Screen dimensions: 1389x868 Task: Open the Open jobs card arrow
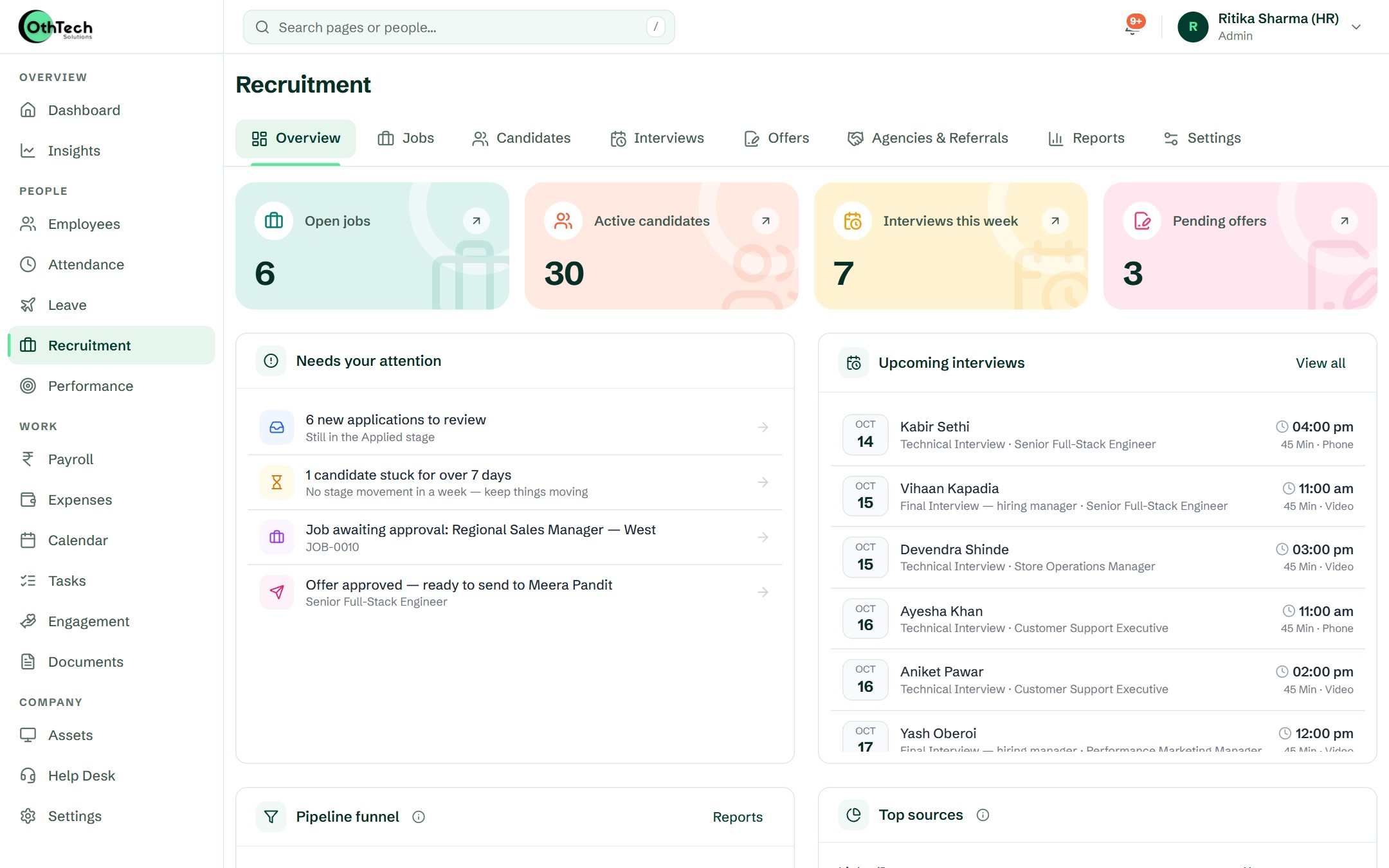(x=477, y=221)
